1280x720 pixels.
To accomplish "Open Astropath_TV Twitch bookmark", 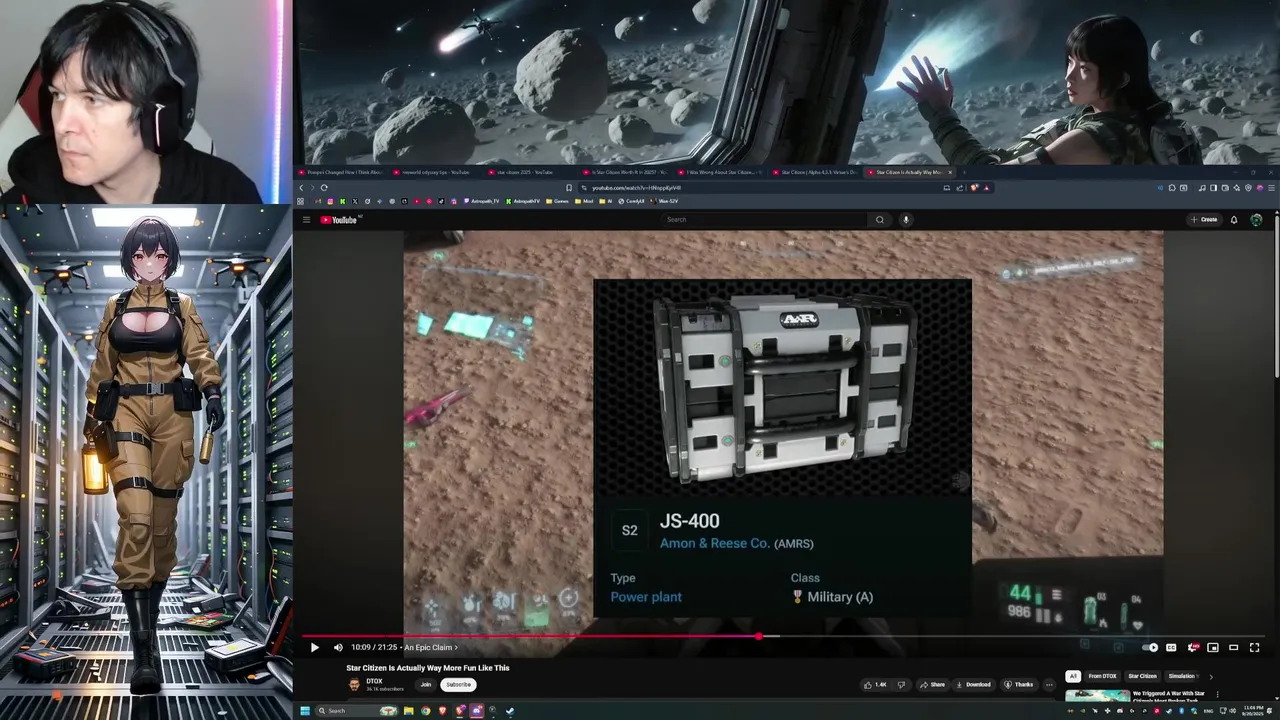I will point(482,201).
